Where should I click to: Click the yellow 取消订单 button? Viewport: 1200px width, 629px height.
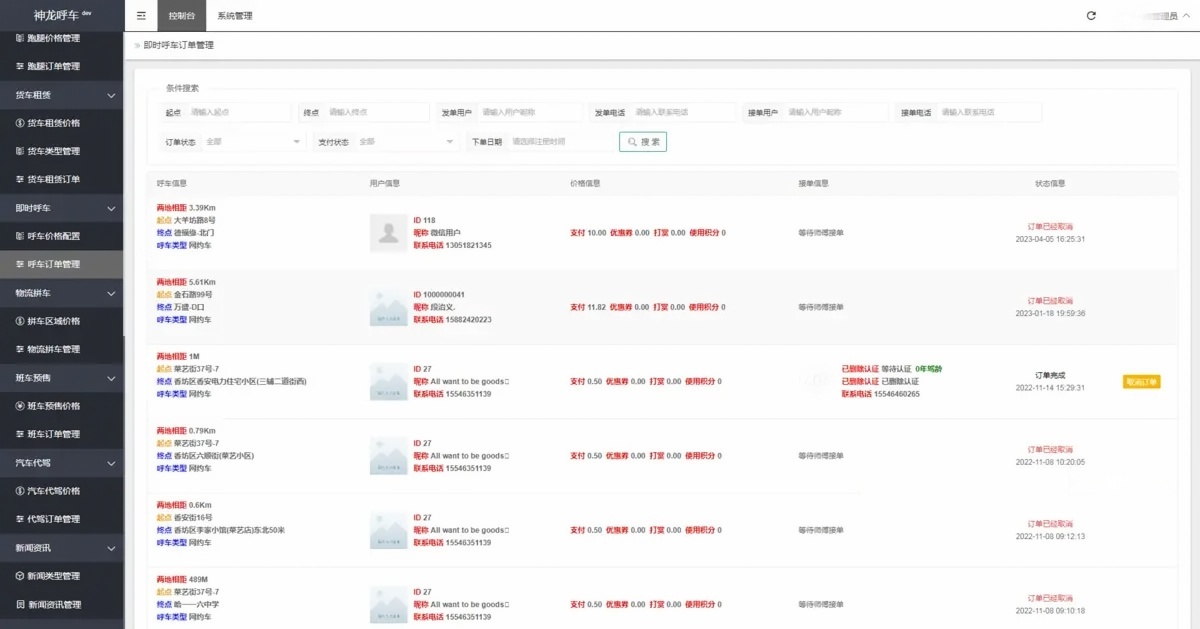1142,381
